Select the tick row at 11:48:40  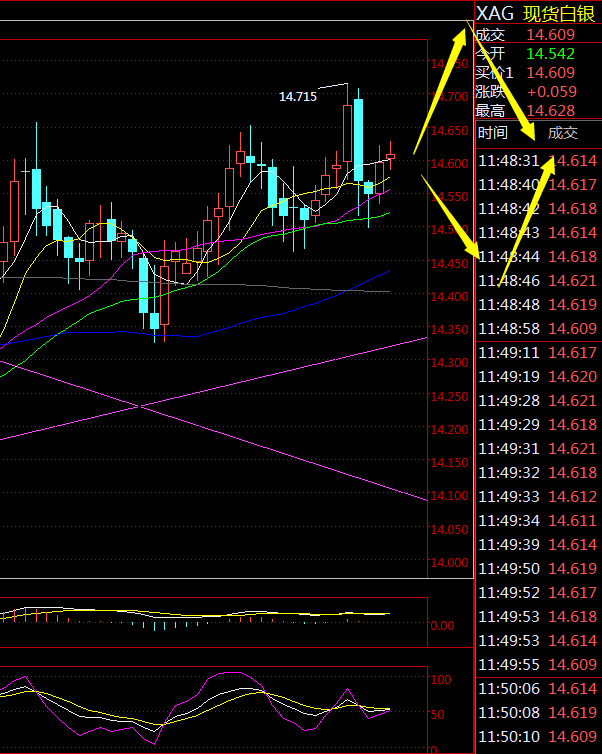pyautogui.click(x=538, y=185)
